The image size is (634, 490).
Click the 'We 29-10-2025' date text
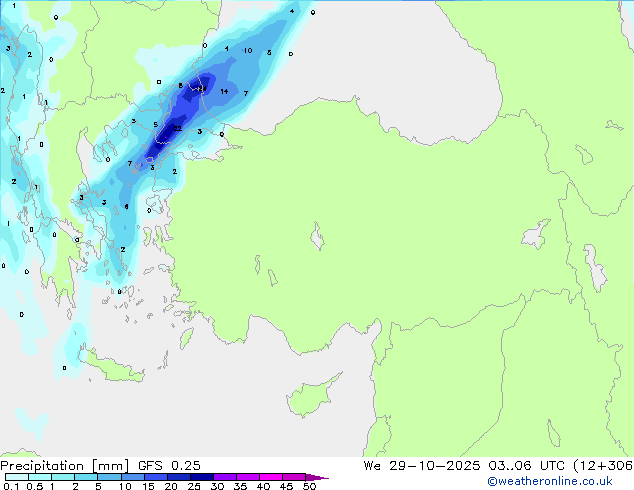point(422,465)
